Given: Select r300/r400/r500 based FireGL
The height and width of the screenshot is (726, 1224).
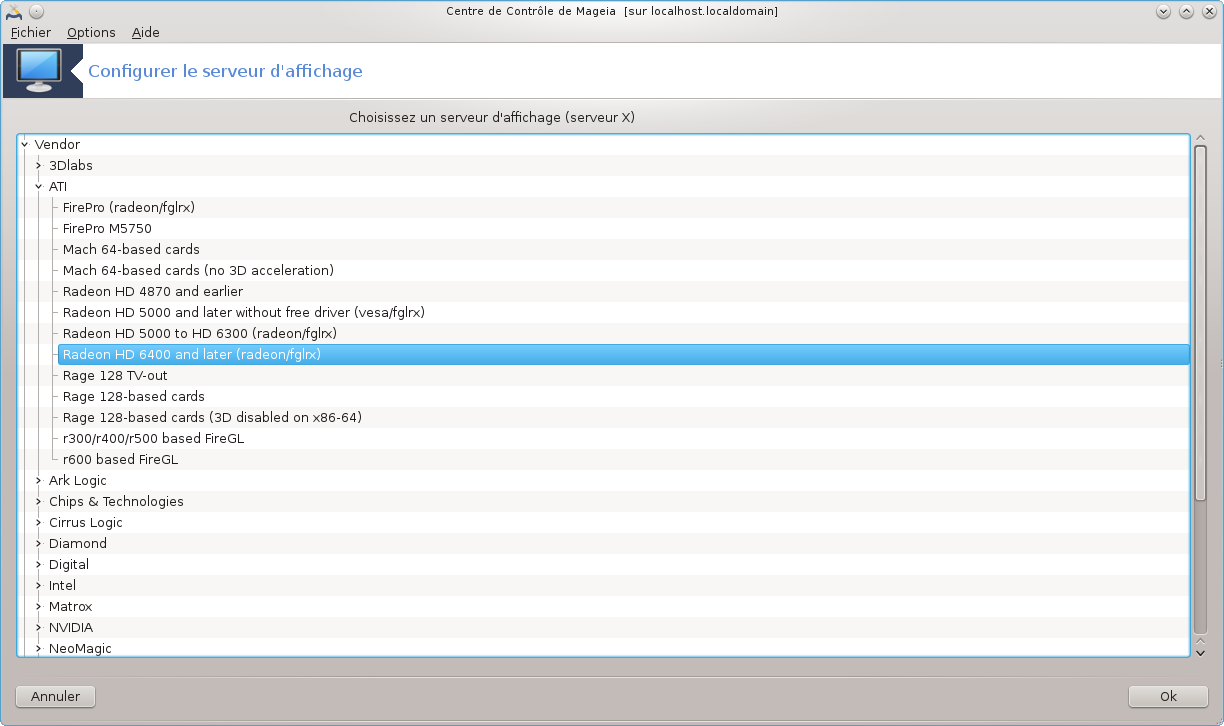Looking at the screenshot, I should (153, 439).
